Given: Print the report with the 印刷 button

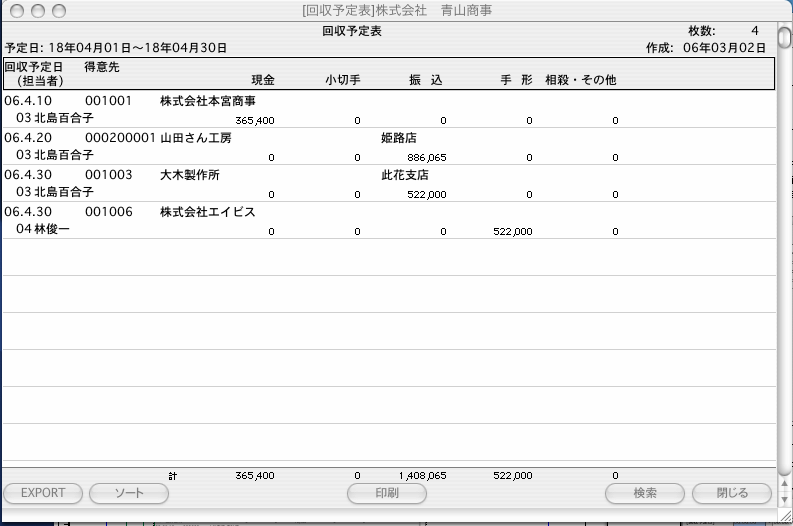Looking at the screenshot, I should (386, 493).
